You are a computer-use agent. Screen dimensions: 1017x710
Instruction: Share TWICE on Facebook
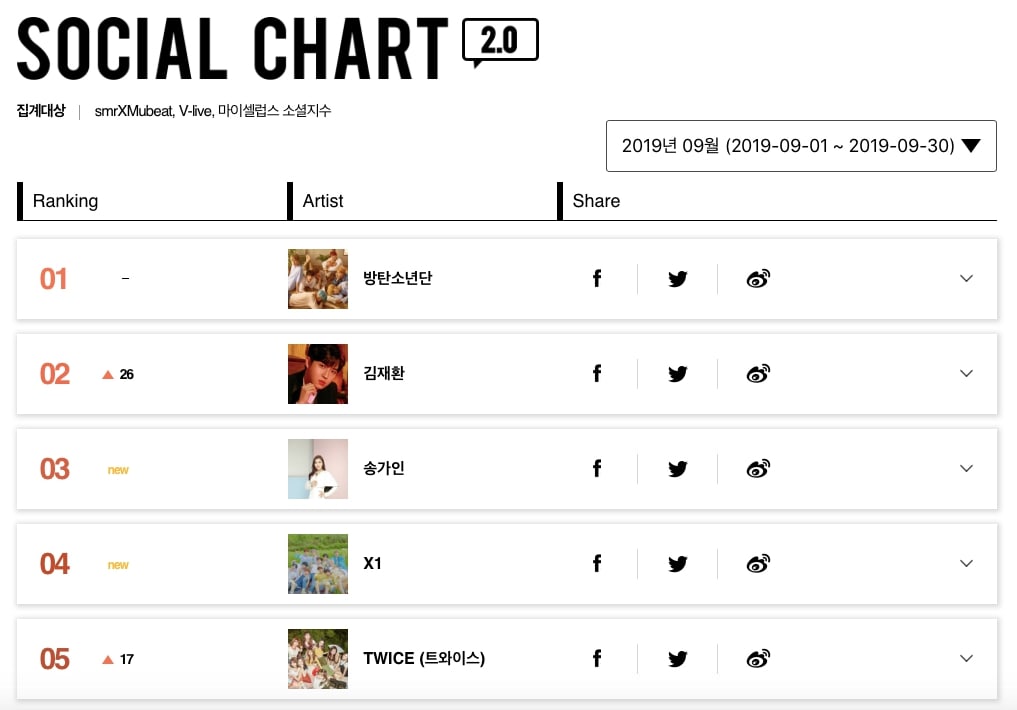(x=597, y=658)
